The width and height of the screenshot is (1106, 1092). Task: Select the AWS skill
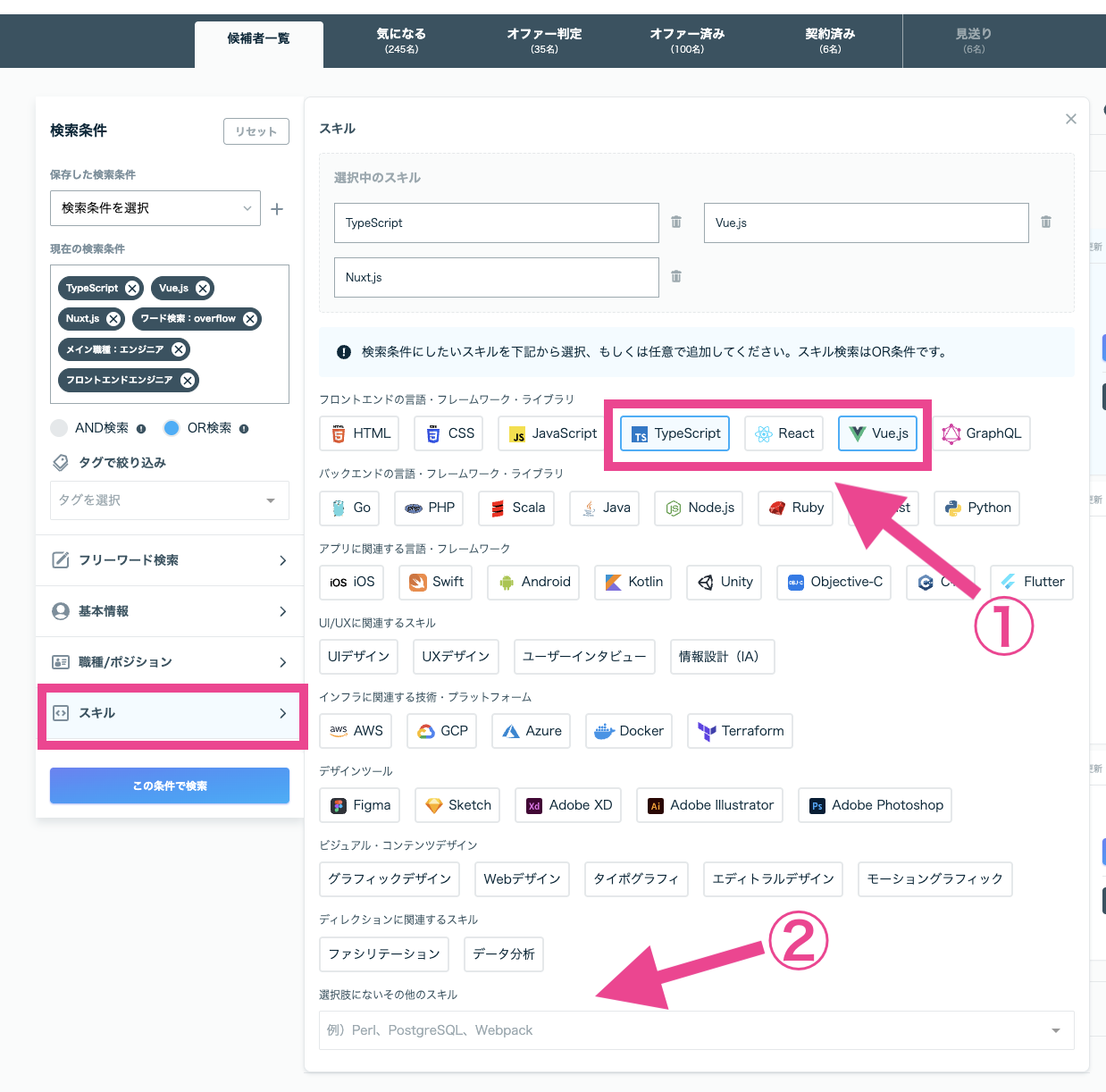click(356, 731)
